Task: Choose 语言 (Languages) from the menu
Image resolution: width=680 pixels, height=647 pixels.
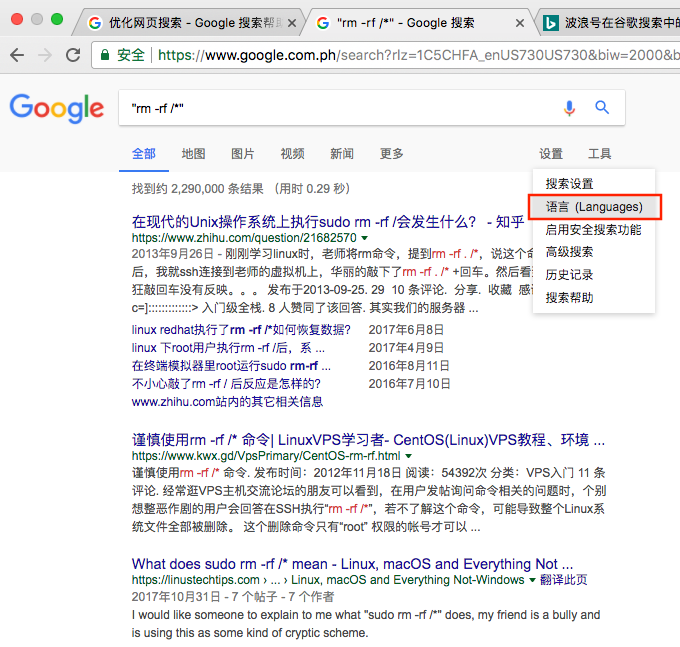Action: [x=594, y=207]
